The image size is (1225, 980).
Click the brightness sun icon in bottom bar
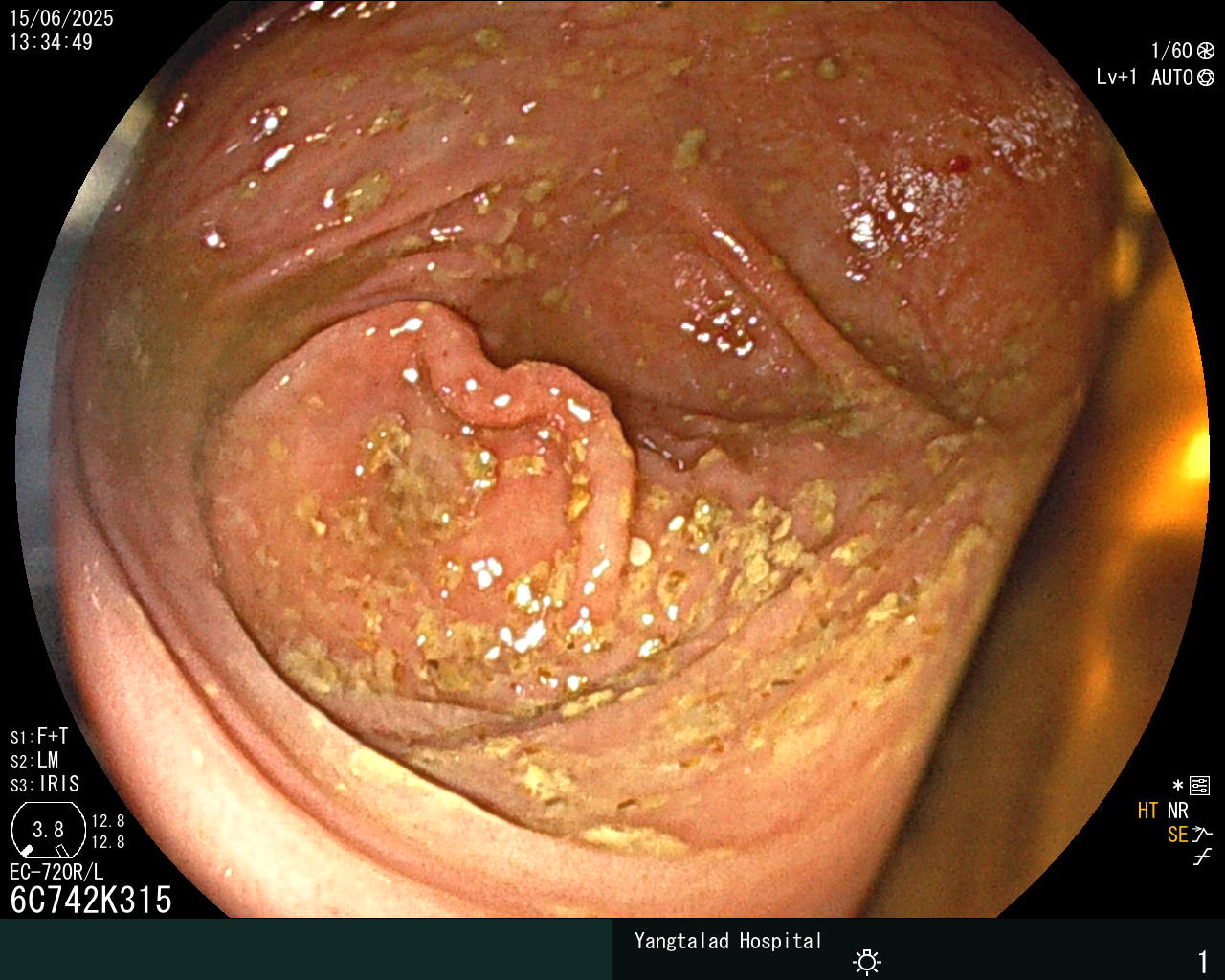click(867, 961)
